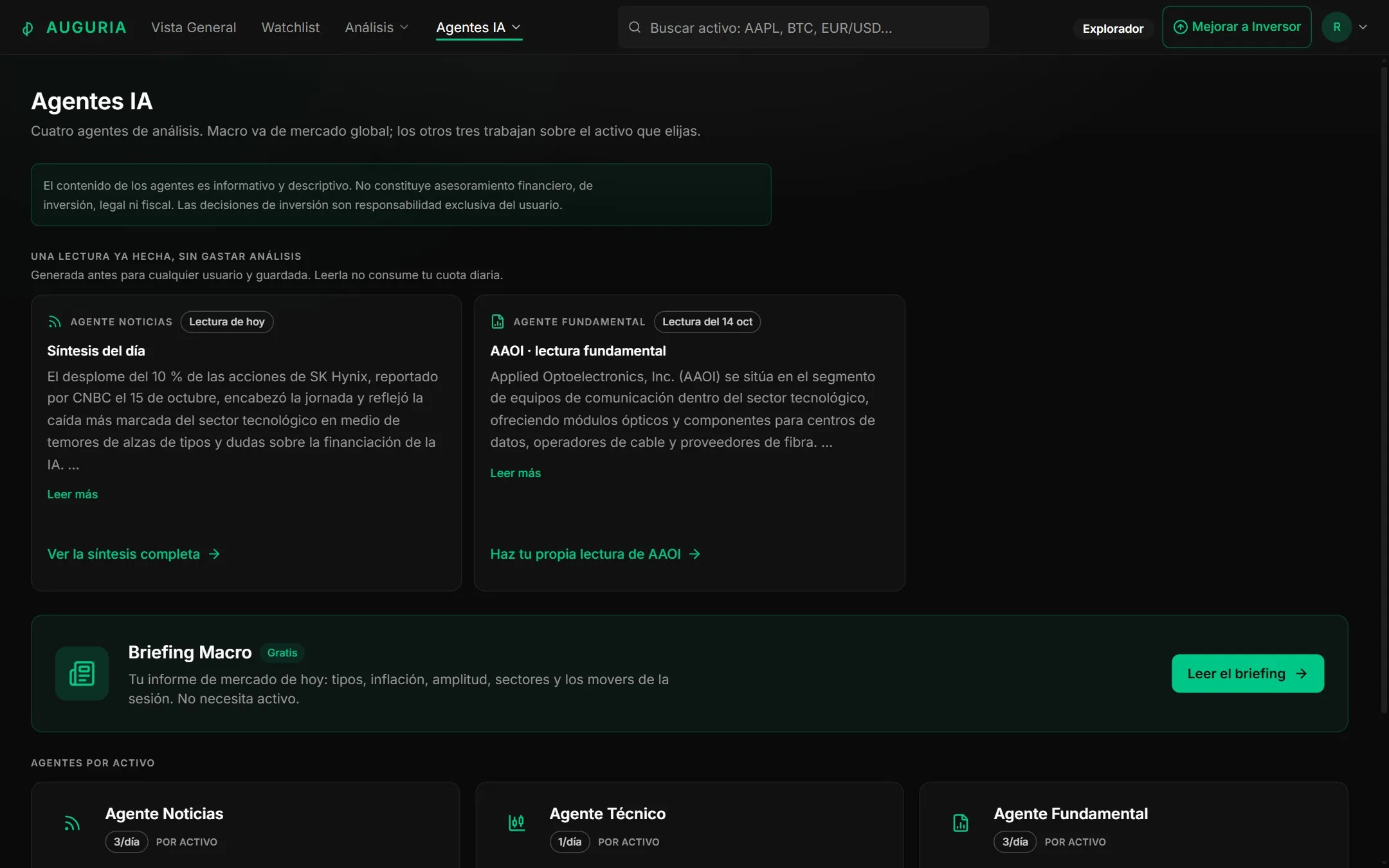
Task: Click the arrow inside Leer el briefing button
Action: pos(1302,674)
